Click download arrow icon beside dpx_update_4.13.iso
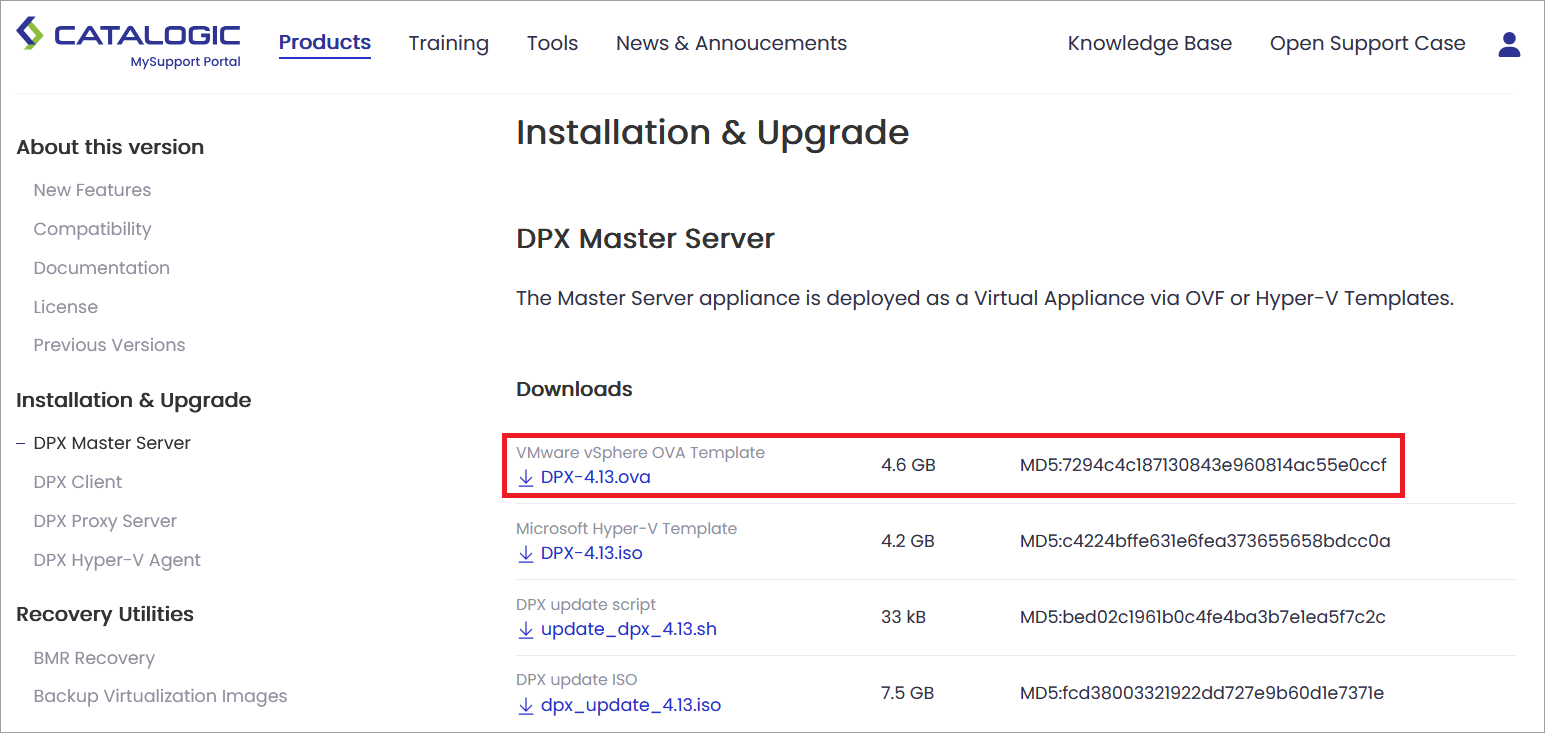The image size is (1545, 733). pyautogui.click(x=526, y=706)
